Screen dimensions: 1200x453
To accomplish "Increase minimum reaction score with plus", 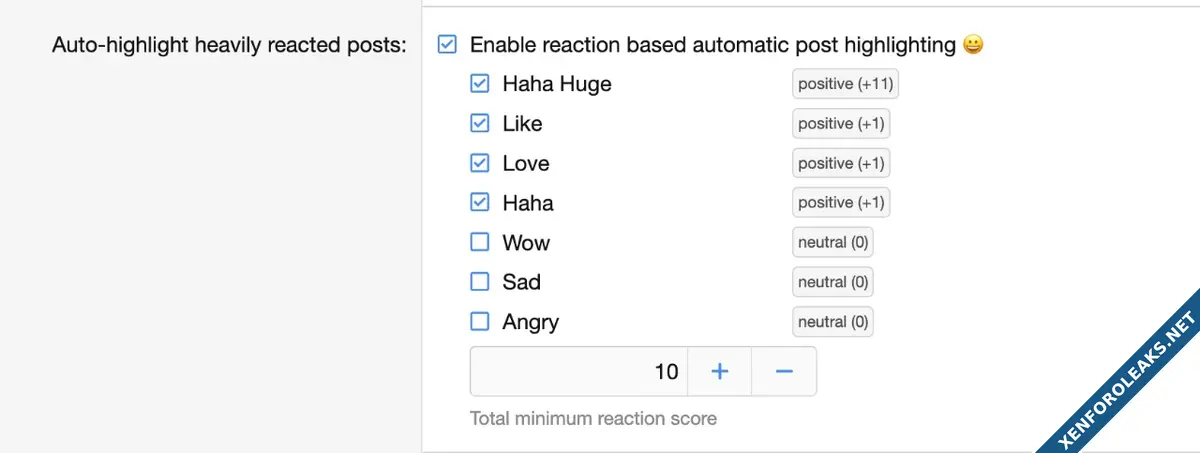I will tap(719, 372).
